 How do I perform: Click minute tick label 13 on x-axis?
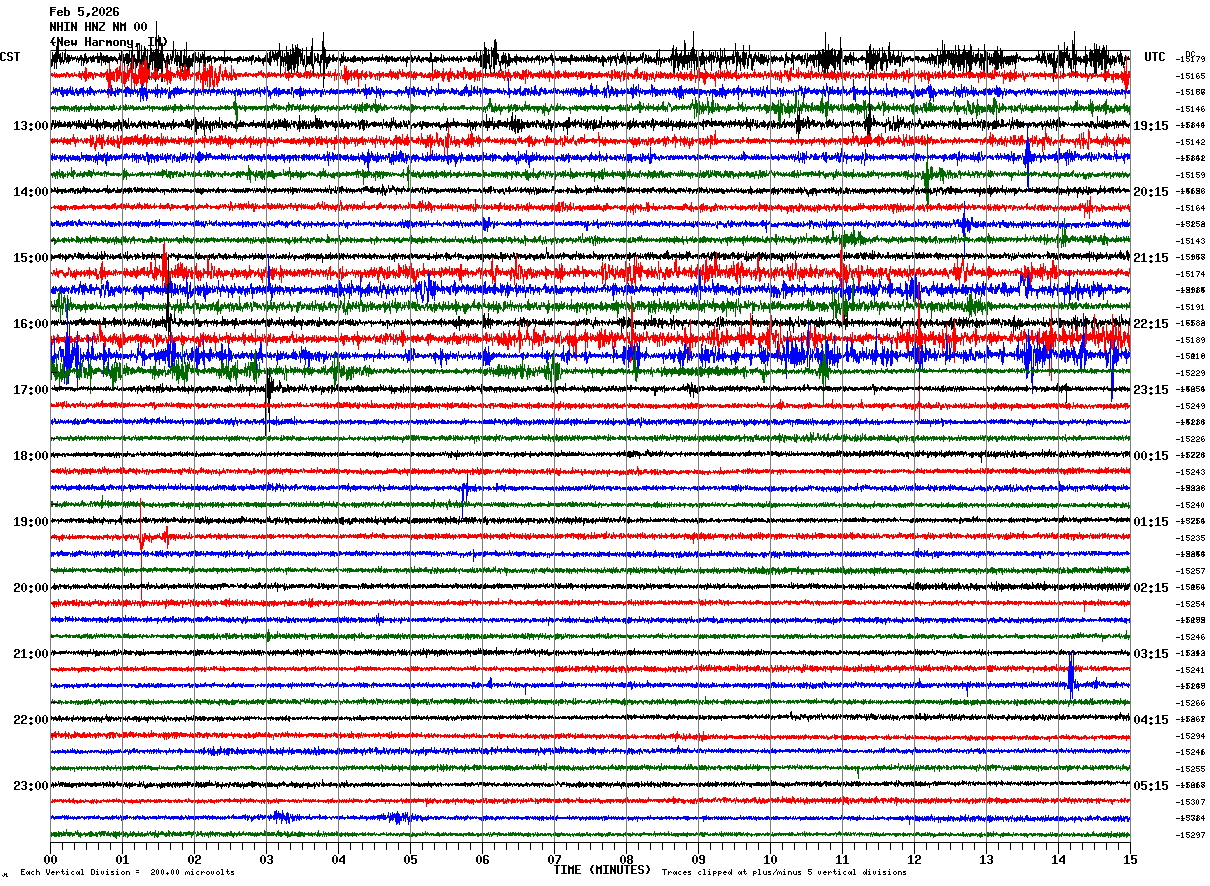[x=986, y=859]
